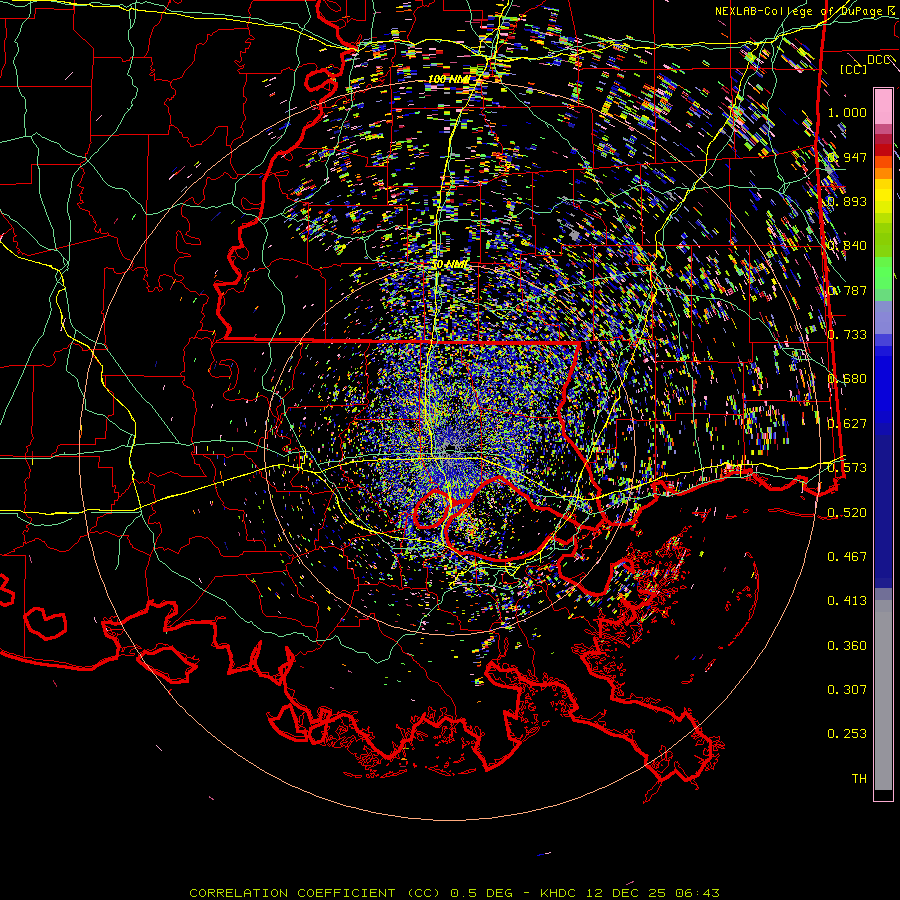Click the 0.520 legend value
Image resolution: width=900 pixels, height=900 pixels.
click(847, 512)
